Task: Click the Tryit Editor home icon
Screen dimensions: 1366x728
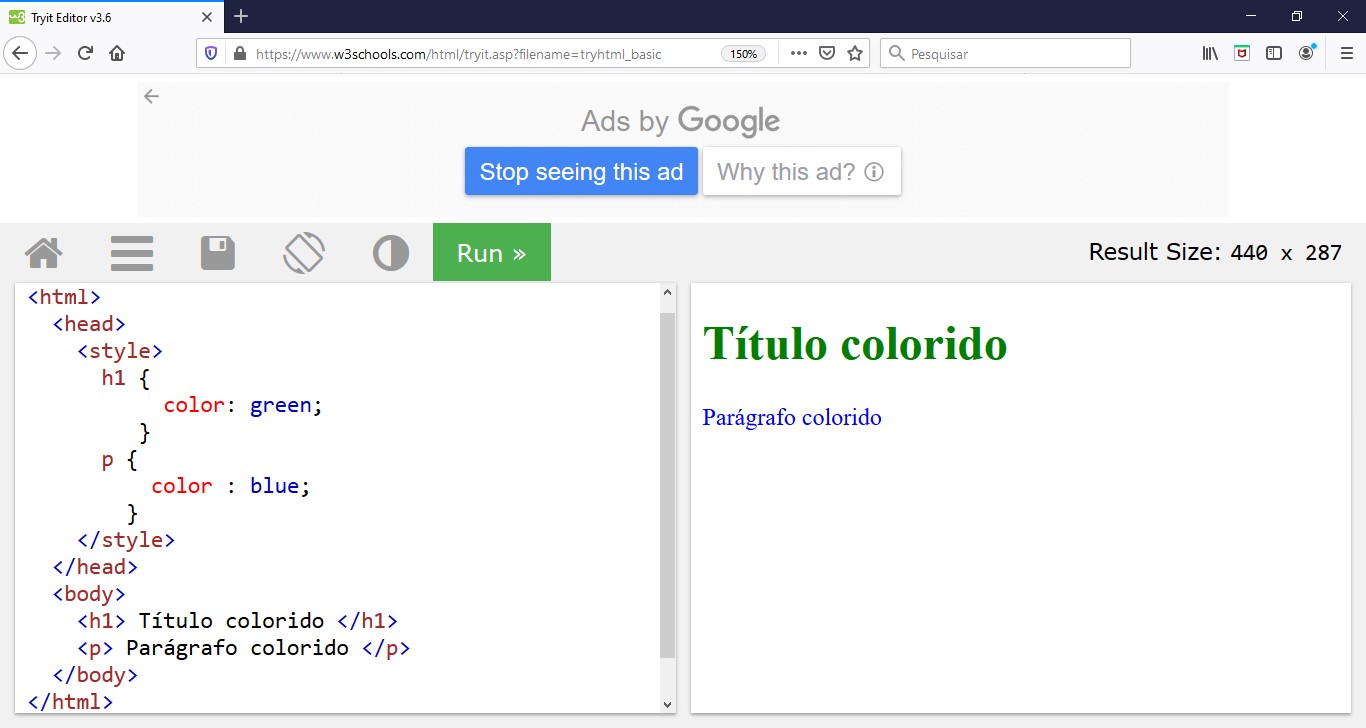Action: [44, 252]
